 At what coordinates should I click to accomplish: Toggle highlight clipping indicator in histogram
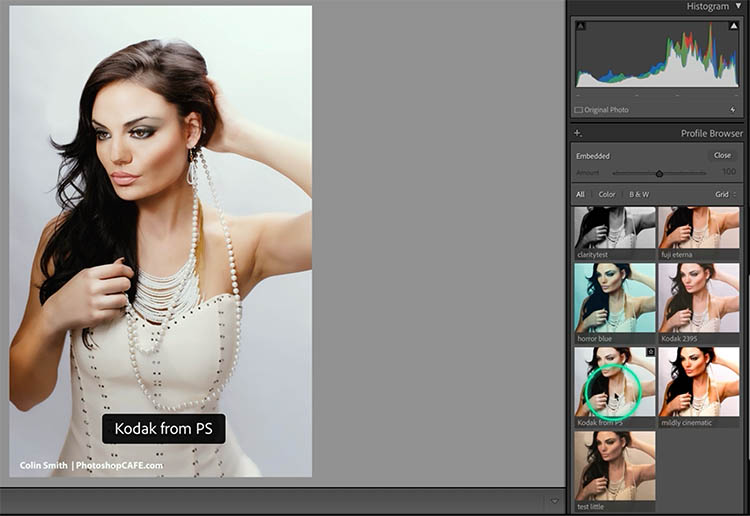point(733,26)
